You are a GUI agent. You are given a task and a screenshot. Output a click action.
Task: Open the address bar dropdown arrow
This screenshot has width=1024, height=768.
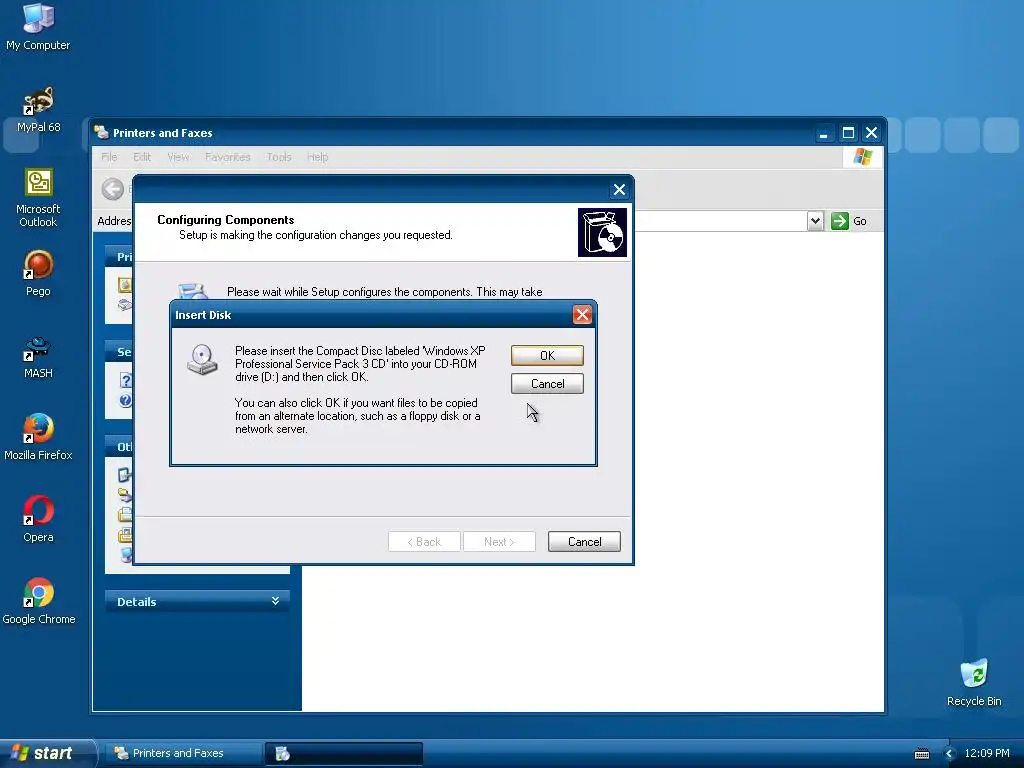tap(815, 221)
